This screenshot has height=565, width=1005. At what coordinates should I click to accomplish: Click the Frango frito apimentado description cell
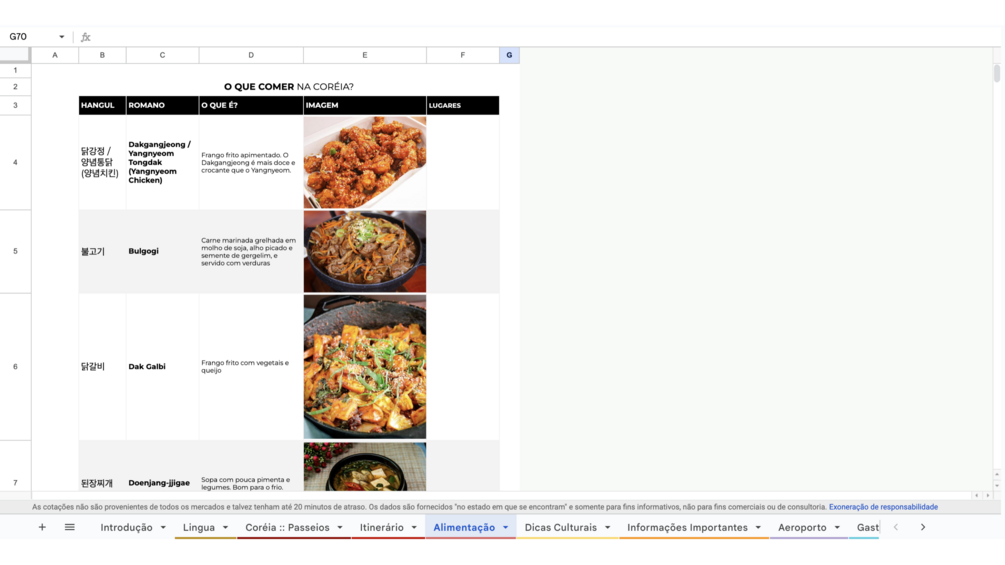tap(251, 162)
